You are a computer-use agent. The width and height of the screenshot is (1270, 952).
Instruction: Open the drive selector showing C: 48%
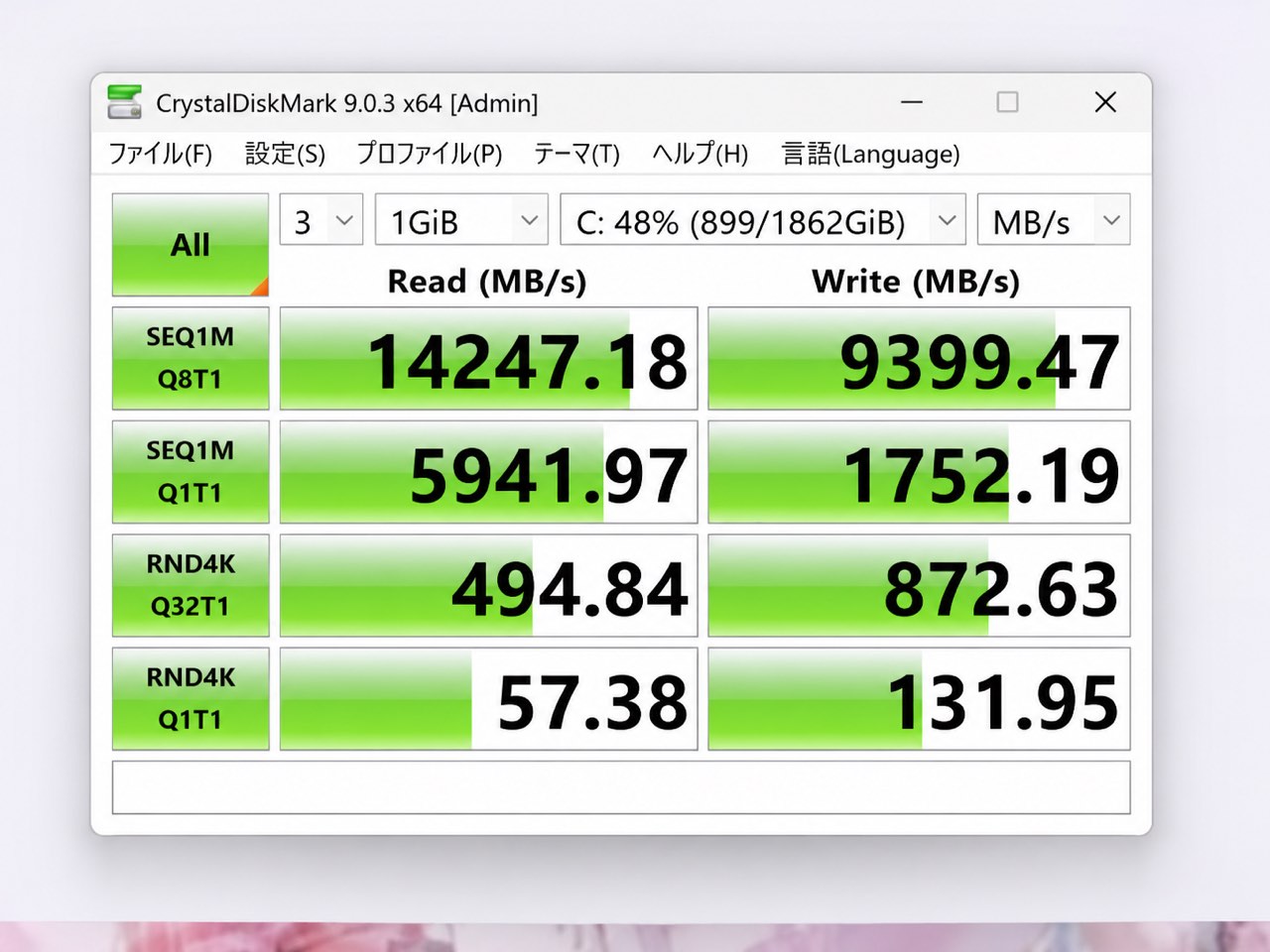coord(763,220)
